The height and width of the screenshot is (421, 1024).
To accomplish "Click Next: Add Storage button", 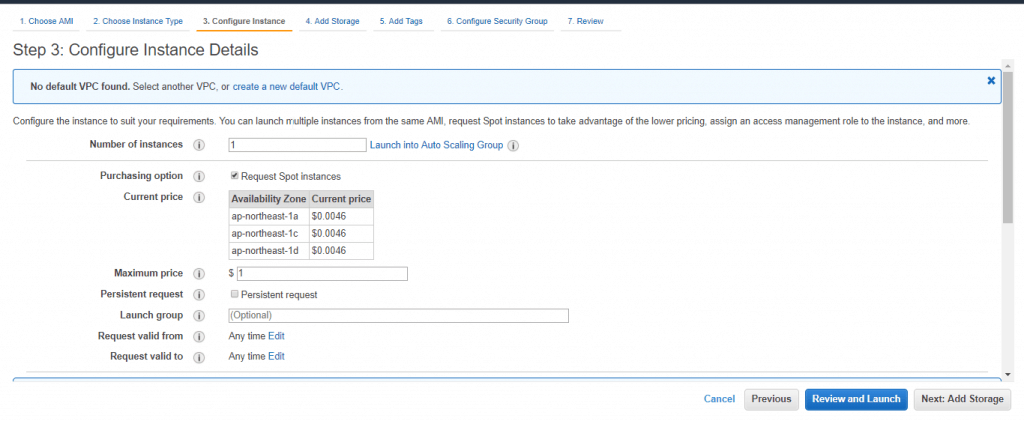I will coord(963,399).
